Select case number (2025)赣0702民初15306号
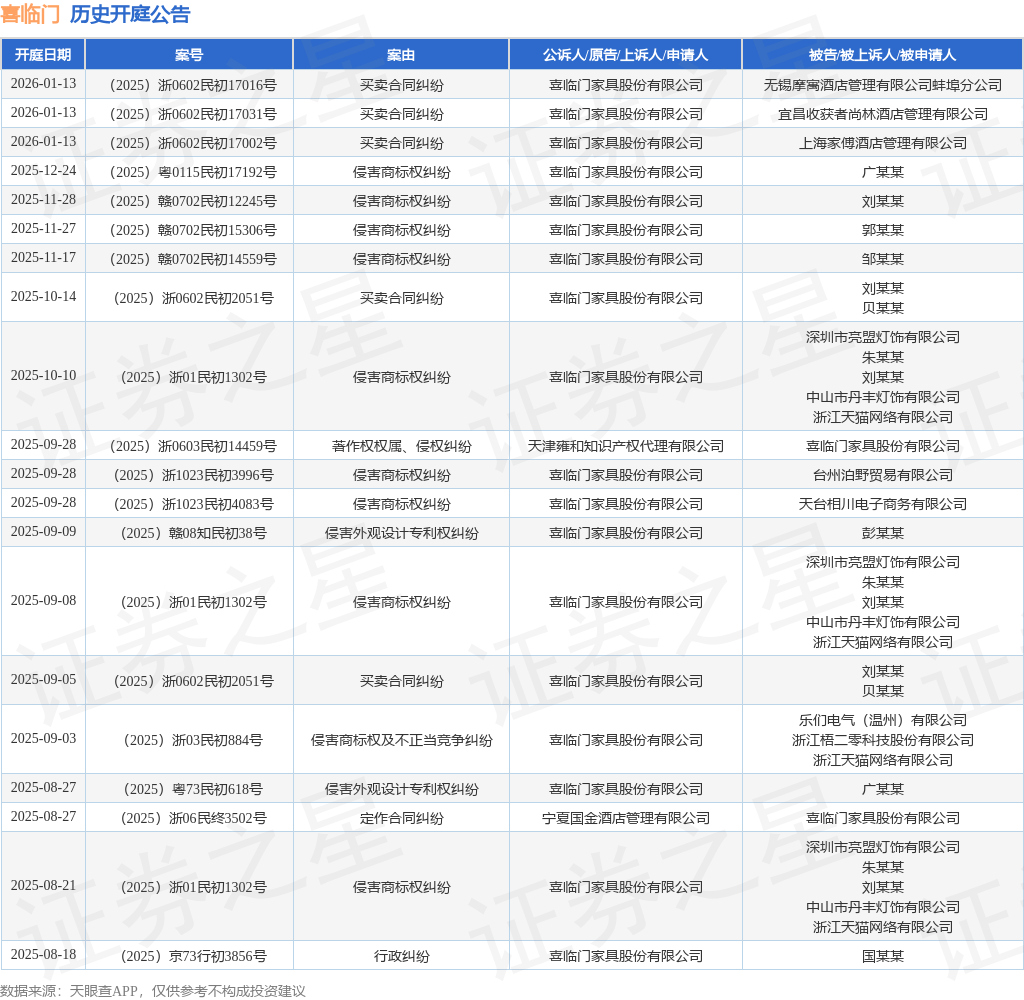 coord(193,230)
